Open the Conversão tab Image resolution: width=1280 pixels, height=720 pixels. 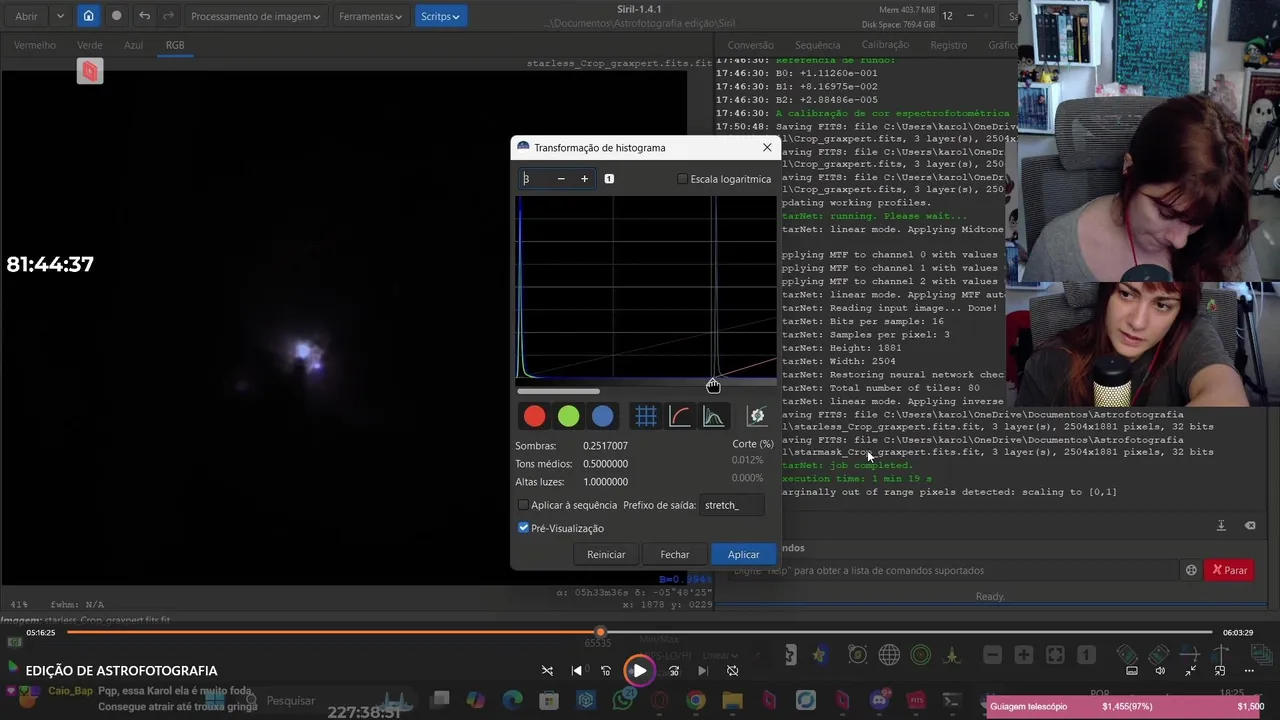[x=751, y=45]
